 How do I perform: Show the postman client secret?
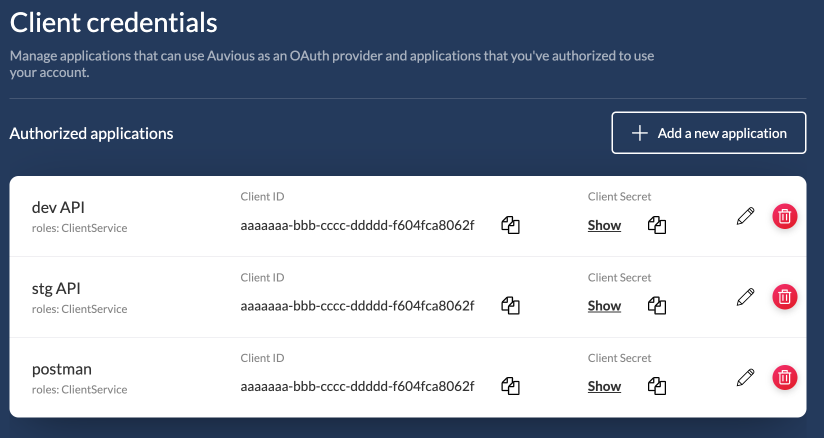pos(604,386)
